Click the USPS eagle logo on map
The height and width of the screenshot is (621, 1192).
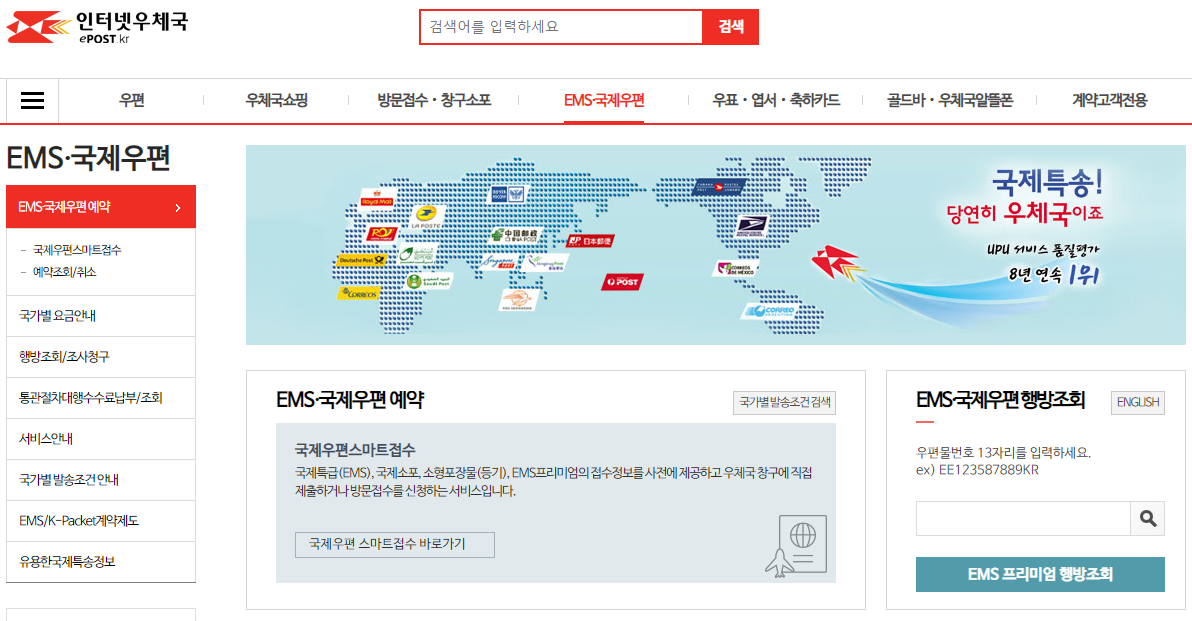(752, 226)
